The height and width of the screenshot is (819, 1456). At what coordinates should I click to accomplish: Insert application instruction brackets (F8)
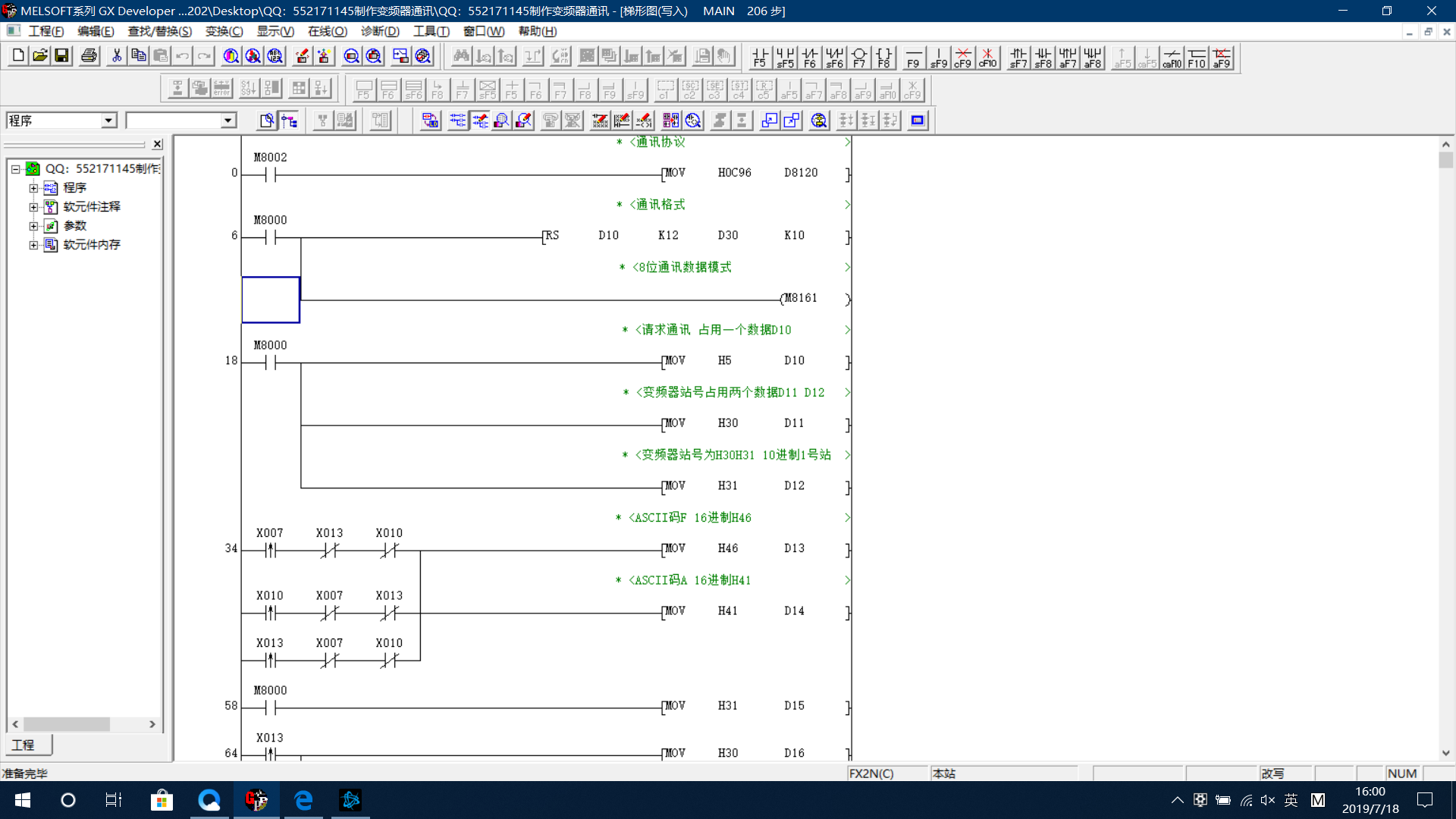pyautogui.click(x=883, y=58)
